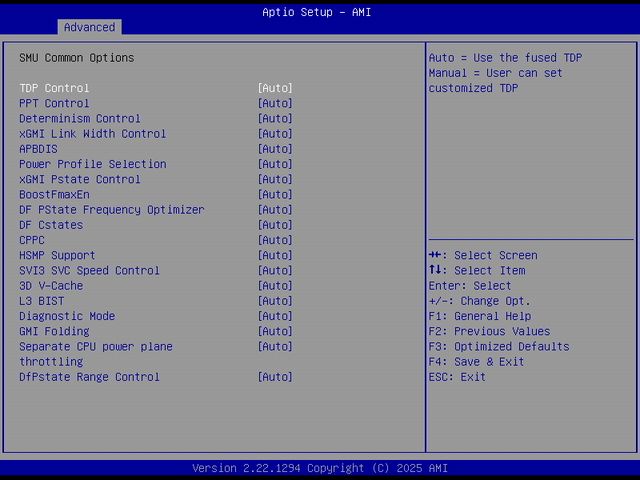This screenshot has height=480, width=640.
Task: Change the CPPC Auto value
Action: pyautogui.click(x=275, y=240)
